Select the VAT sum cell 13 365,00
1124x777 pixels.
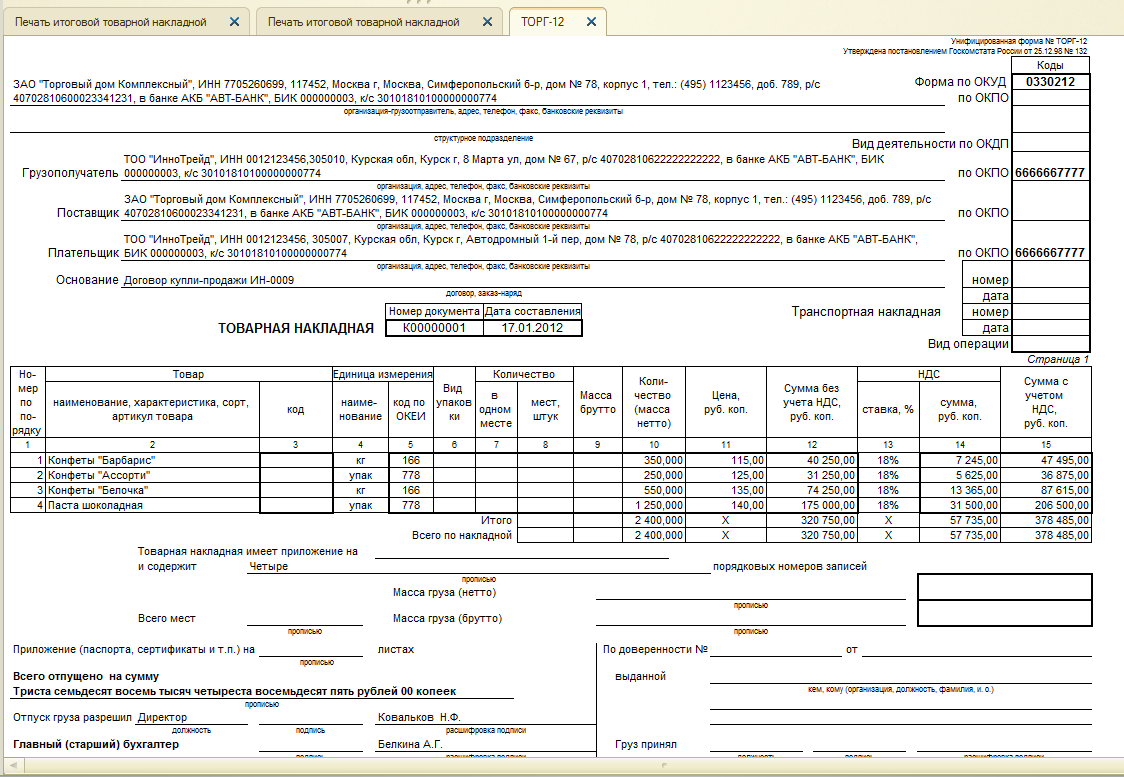tap(960, 490)
